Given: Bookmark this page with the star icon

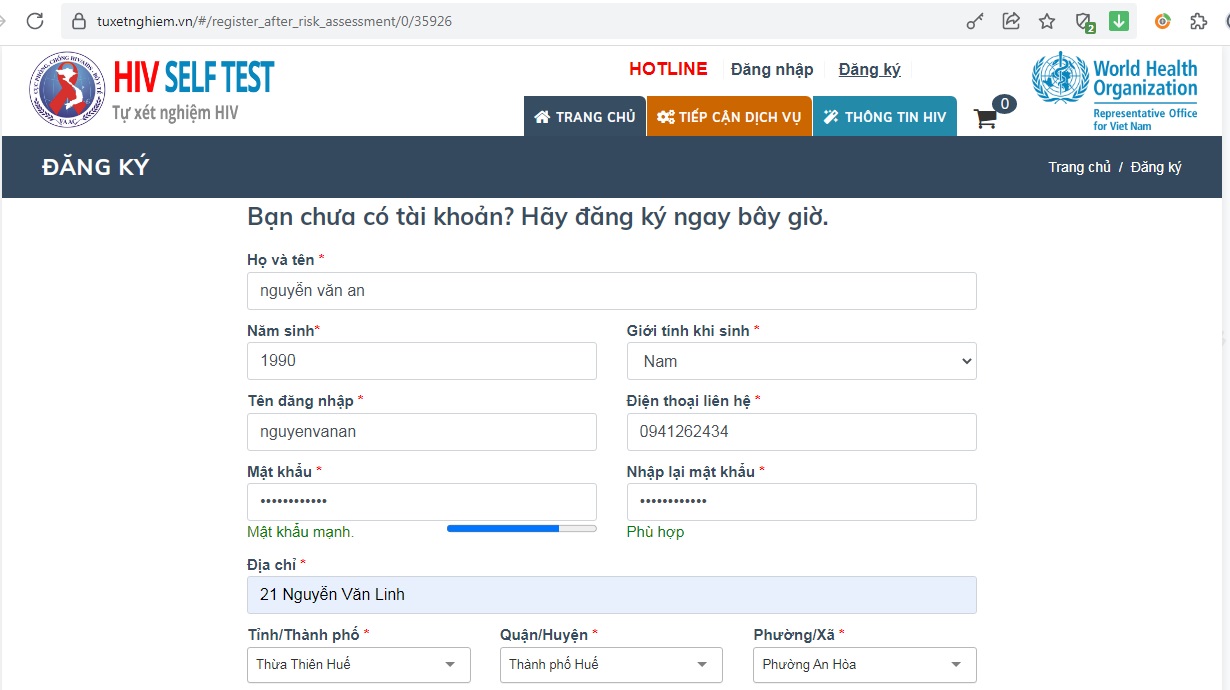Looking at the screenshot, I should click(1047, 21).
